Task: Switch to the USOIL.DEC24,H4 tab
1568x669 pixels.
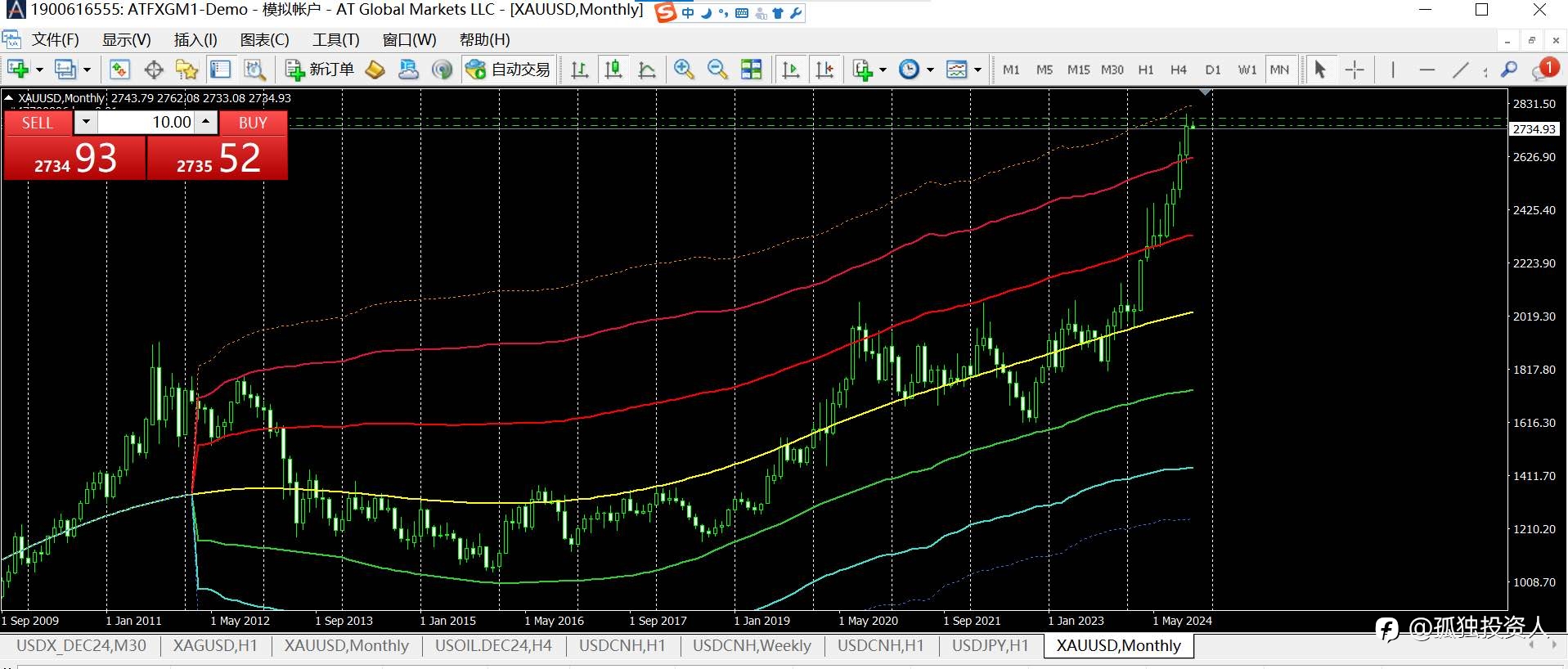Action: tap(493, 645)
